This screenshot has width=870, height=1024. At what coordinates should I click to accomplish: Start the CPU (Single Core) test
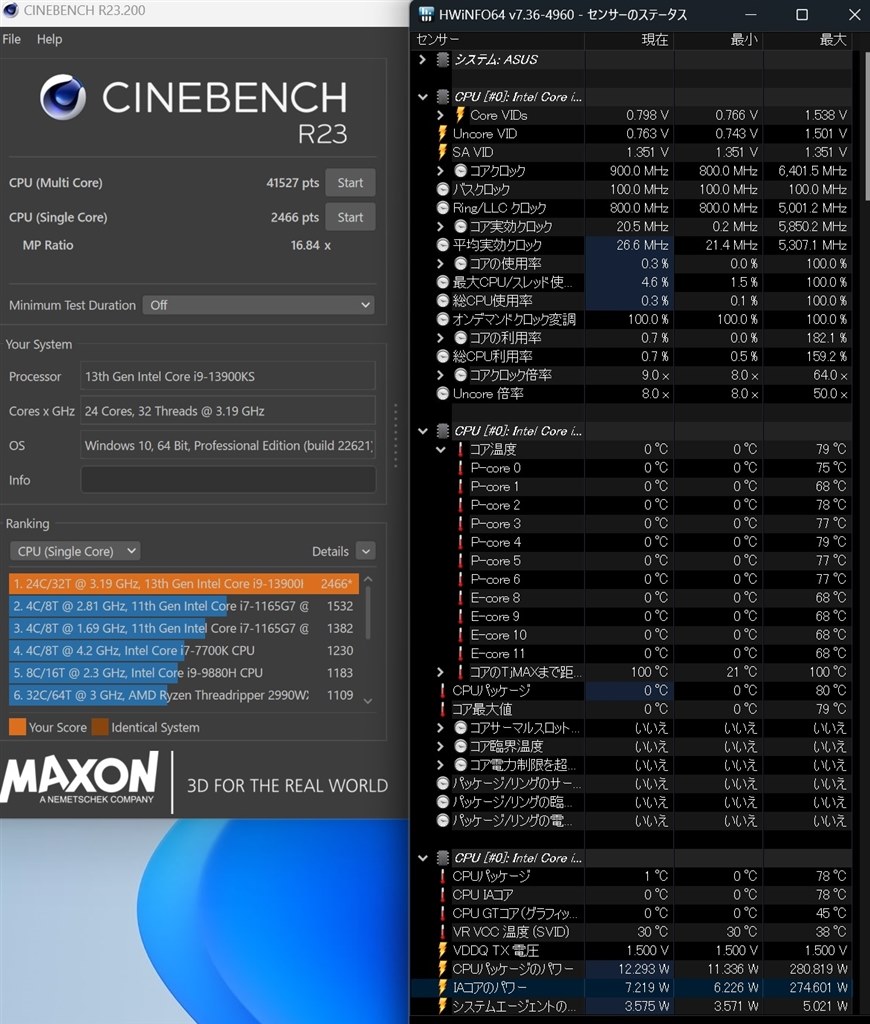tap(350, 217)
